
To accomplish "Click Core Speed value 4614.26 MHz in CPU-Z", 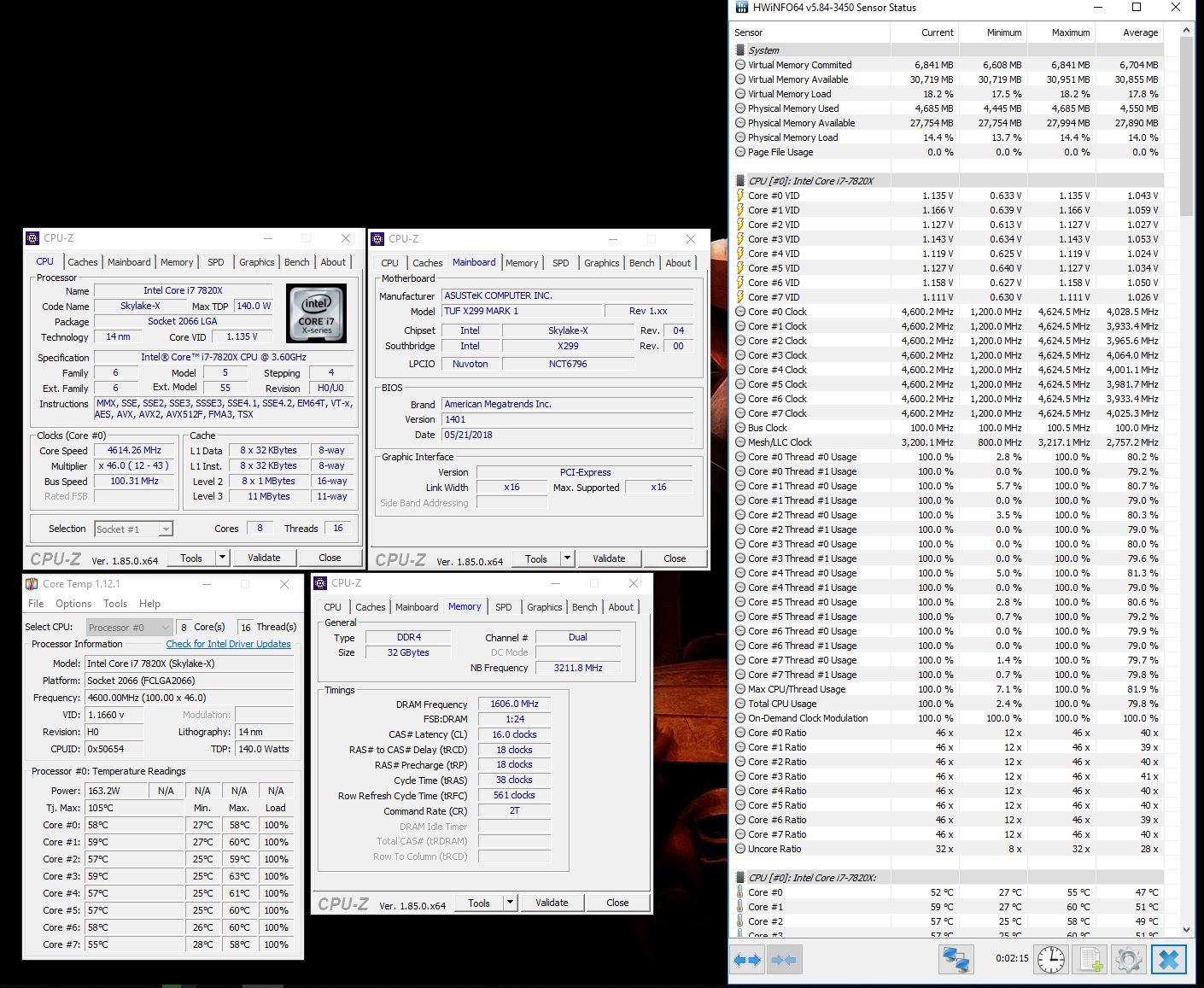I will pos(134,450).
